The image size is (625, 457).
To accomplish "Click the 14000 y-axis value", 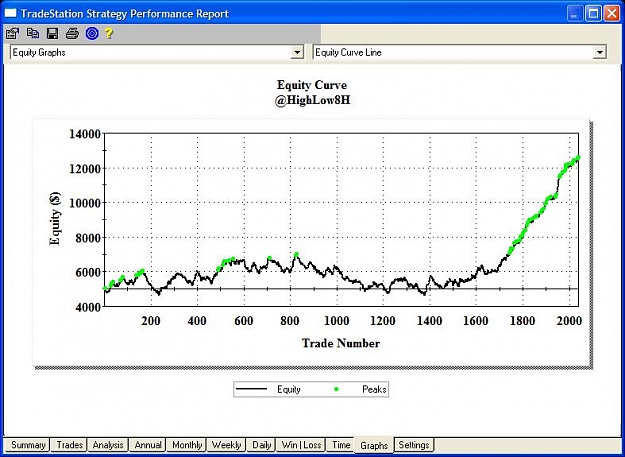I will coord(85,134).
